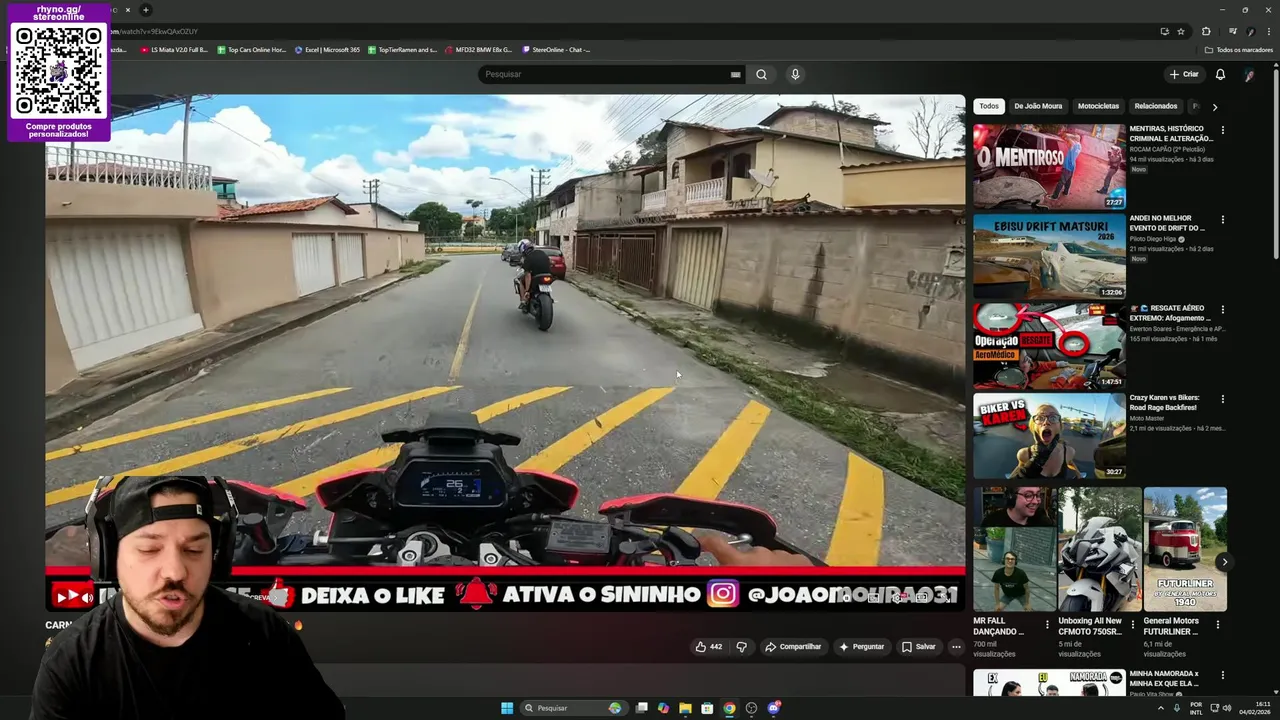Open Microsoft Store from taskbar

[x=707, y=708]
